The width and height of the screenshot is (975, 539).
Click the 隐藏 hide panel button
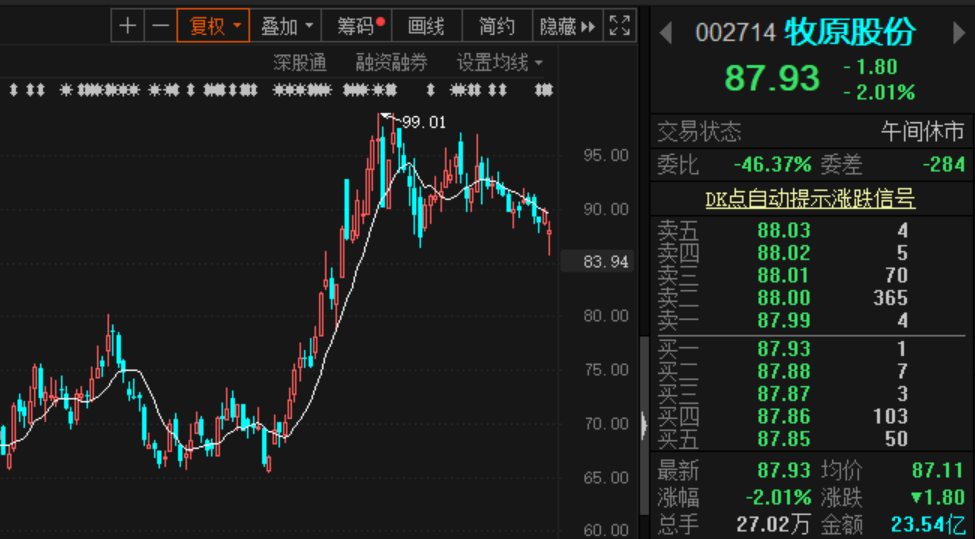click(568, 26)
